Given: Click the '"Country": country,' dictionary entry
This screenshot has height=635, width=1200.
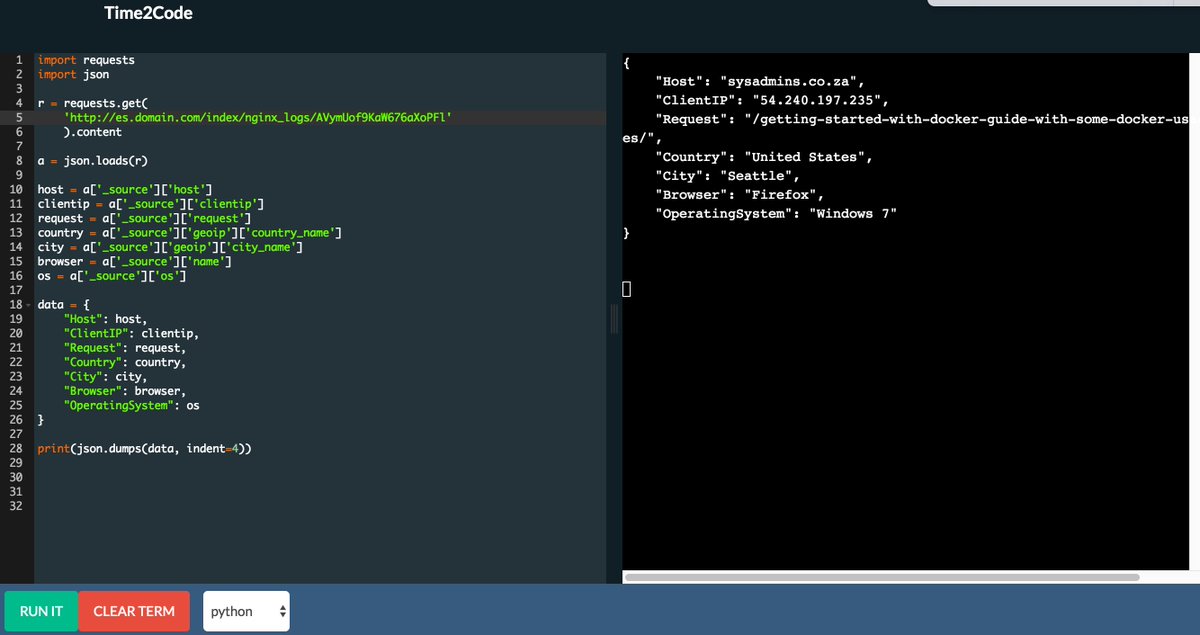Looking at the screenshot, I should [x=125, y=363].
